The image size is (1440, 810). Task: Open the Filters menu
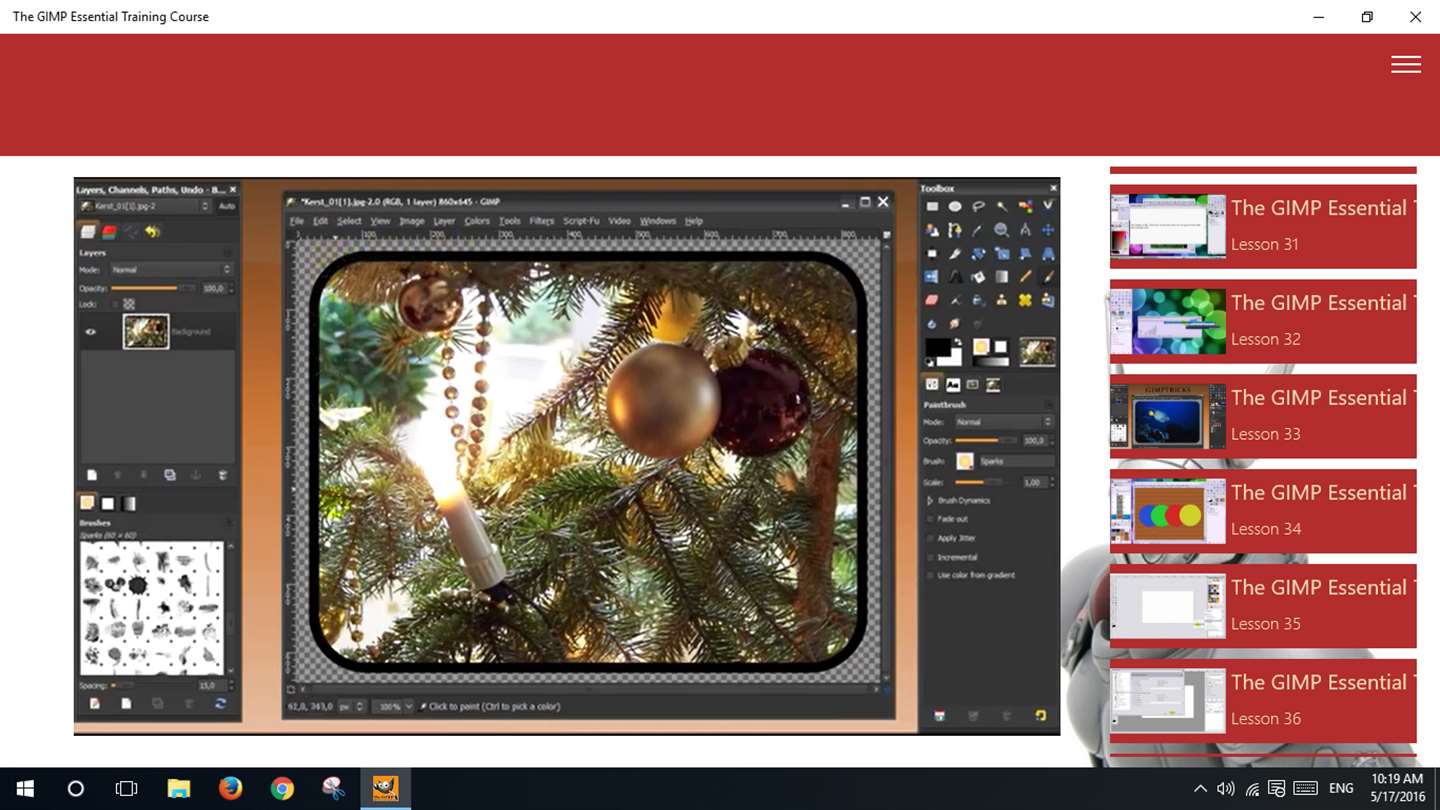coord(541,221)
